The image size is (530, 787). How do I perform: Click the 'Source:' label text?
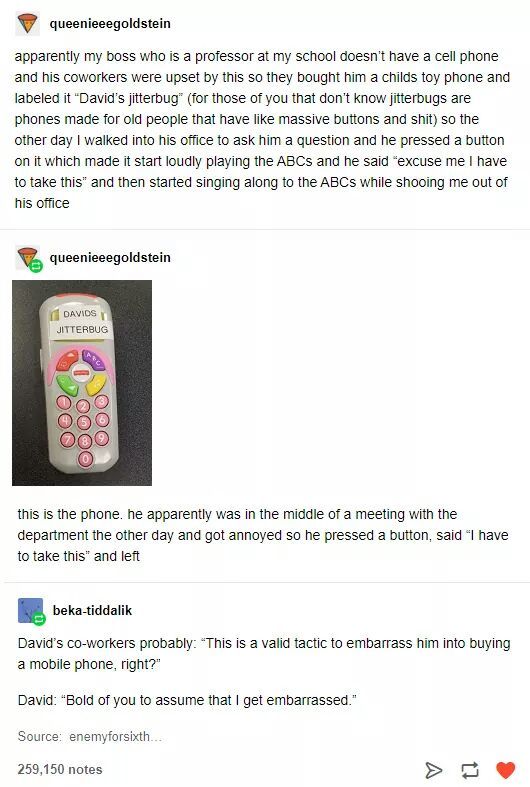coord(40,736)
